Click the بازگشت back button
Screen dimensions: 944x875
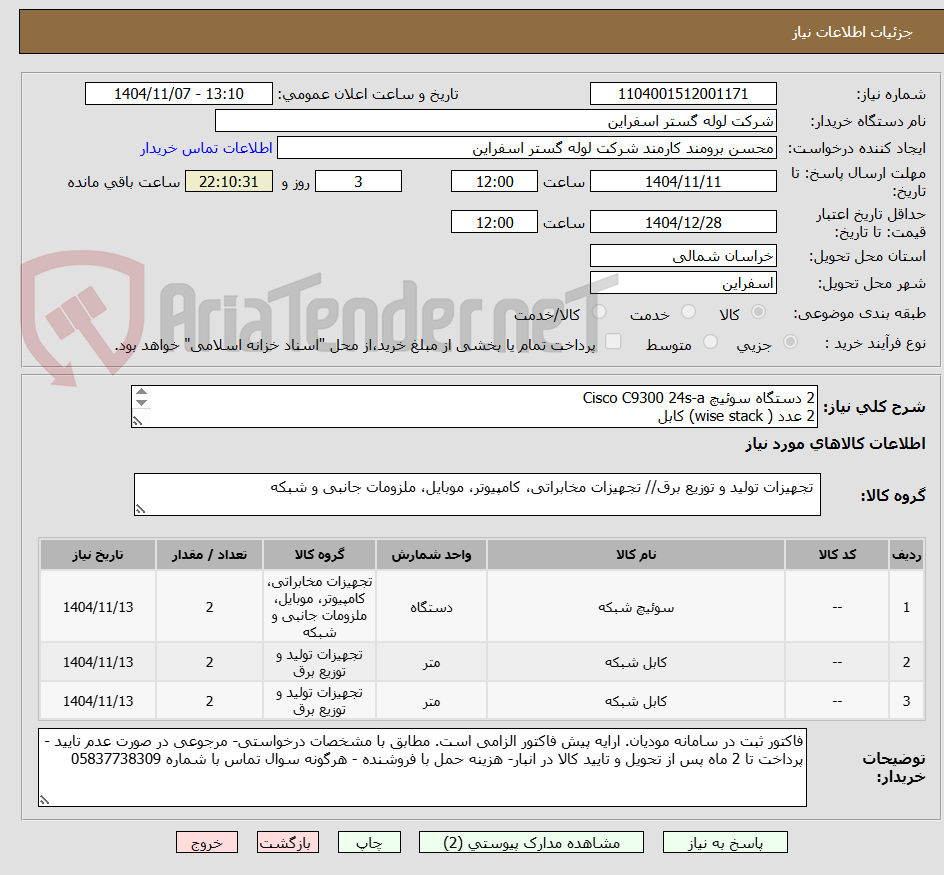[x=288, y=842]
